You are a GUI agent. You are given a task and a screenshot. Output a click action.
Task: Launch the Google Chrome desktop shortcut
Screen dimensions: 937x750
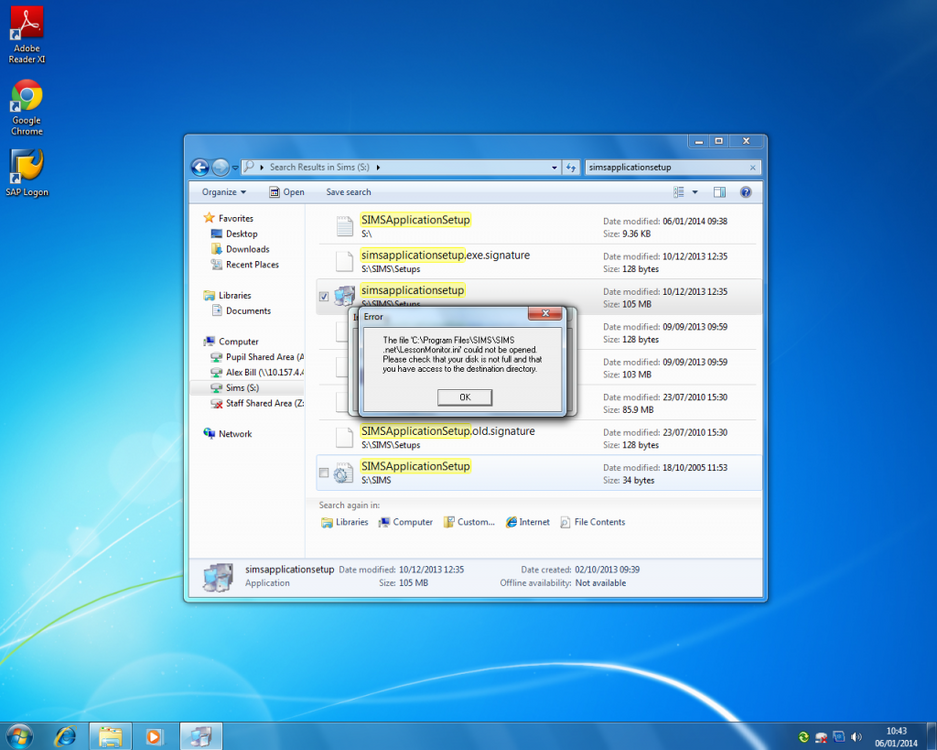coord(26,108)
